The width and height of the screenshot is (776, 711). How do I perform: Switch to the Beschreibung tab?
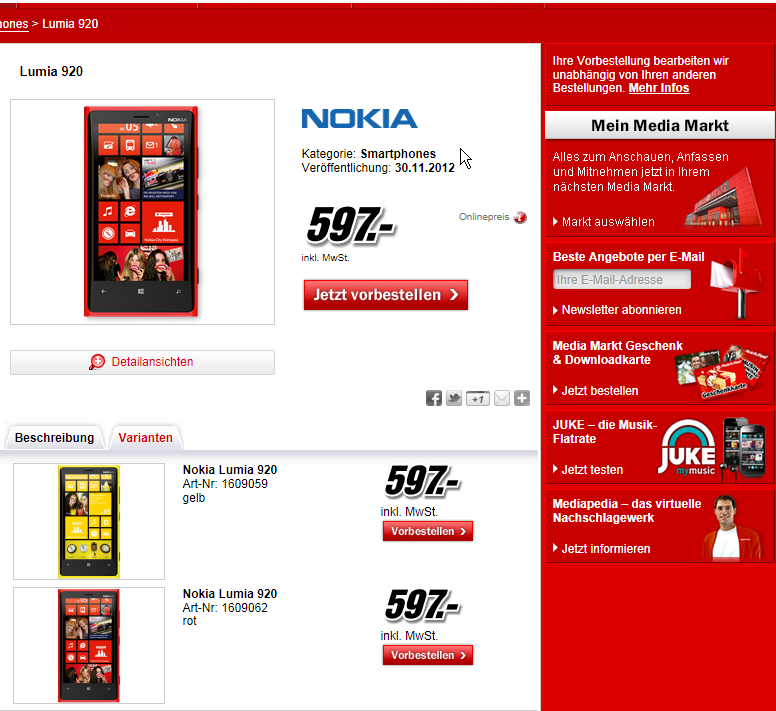[x=54, y=438]
